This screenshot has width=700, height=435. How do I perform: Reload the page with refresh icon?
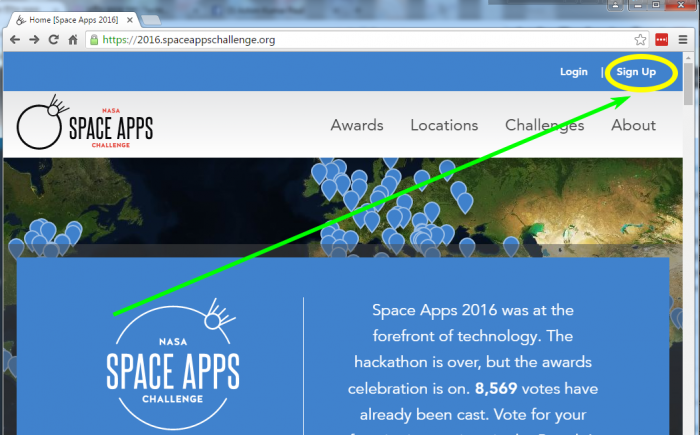click(54, 40)
